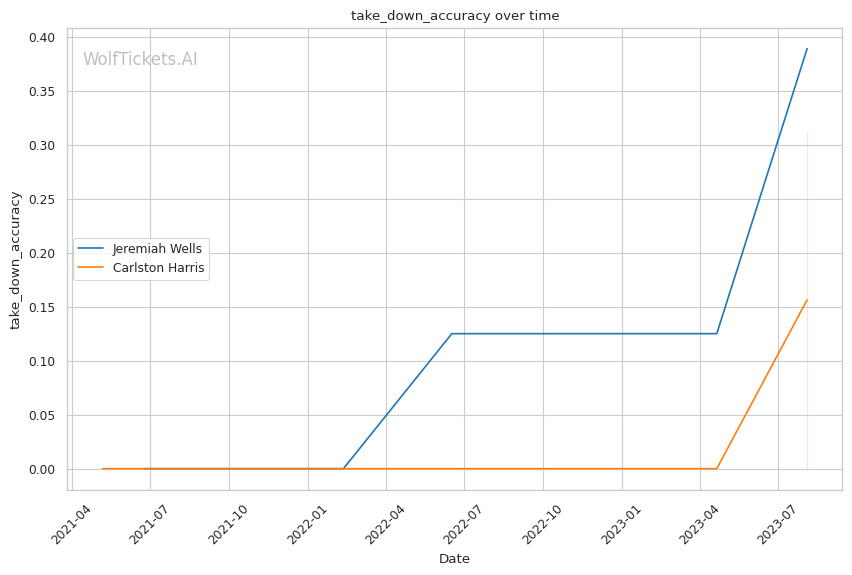Click the 2023-01 date tick label

pyautogui.click(x=622, y=522)
